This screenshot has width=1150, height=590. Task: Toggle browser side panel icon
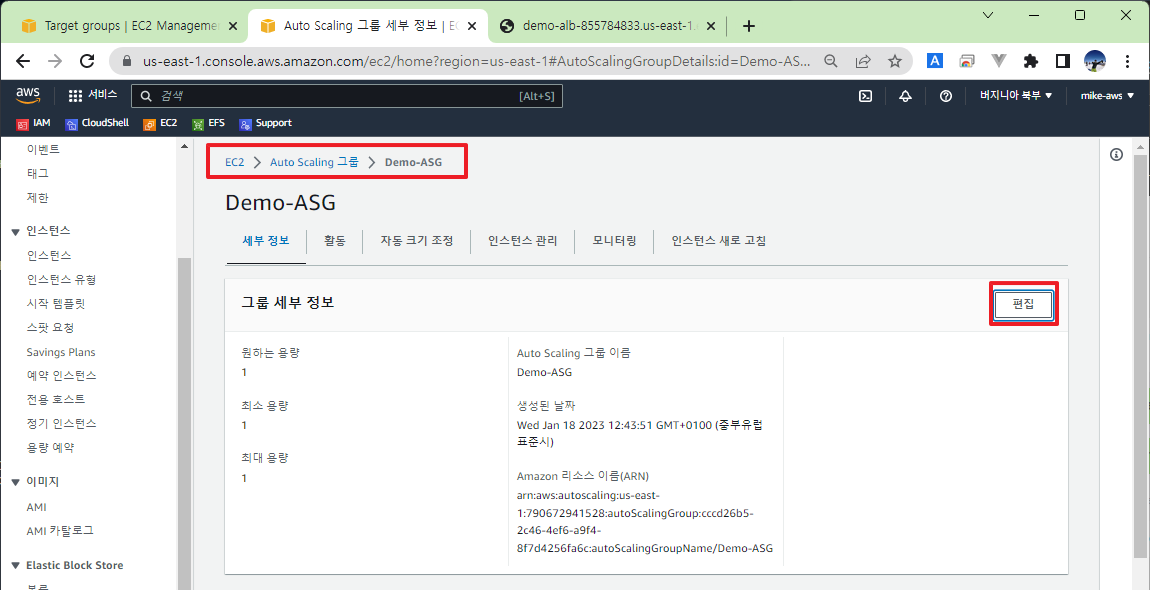1063,61
